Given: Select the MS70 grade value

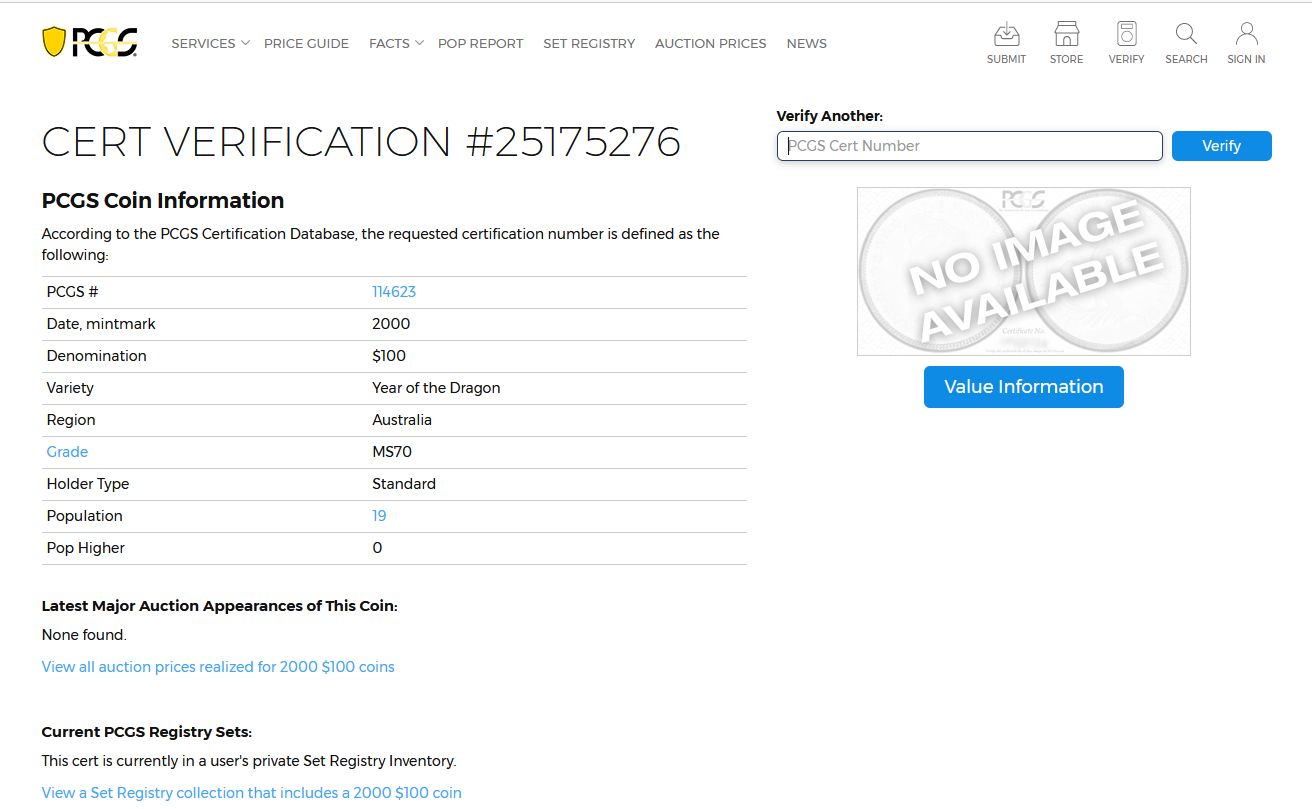Looking at the screenshot, I should tap(392, 452).
